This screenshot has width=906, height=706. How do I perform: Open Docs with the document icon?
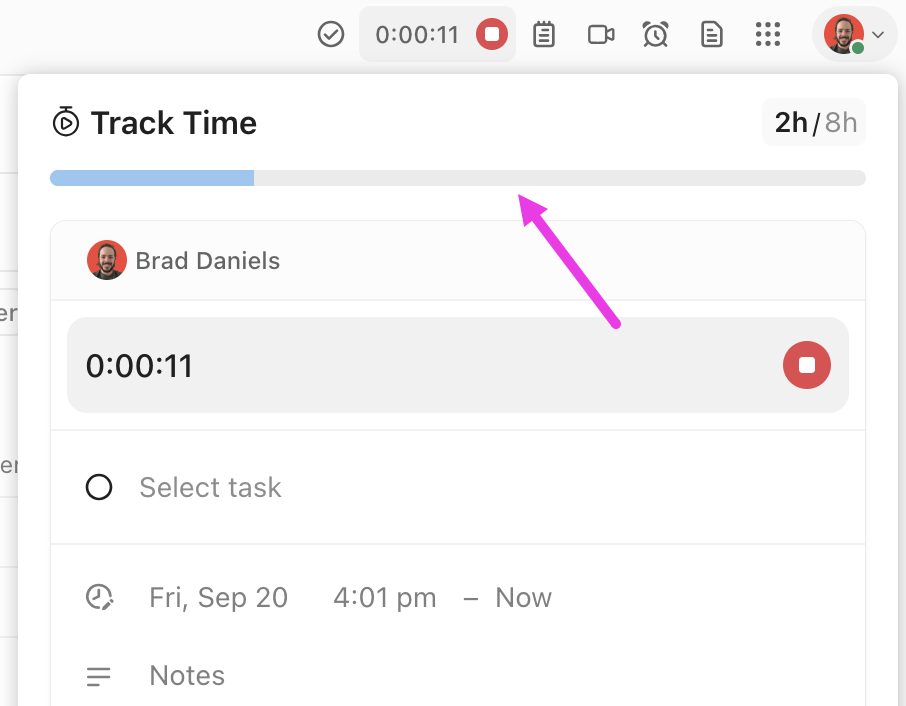click(x=711, y=33)
